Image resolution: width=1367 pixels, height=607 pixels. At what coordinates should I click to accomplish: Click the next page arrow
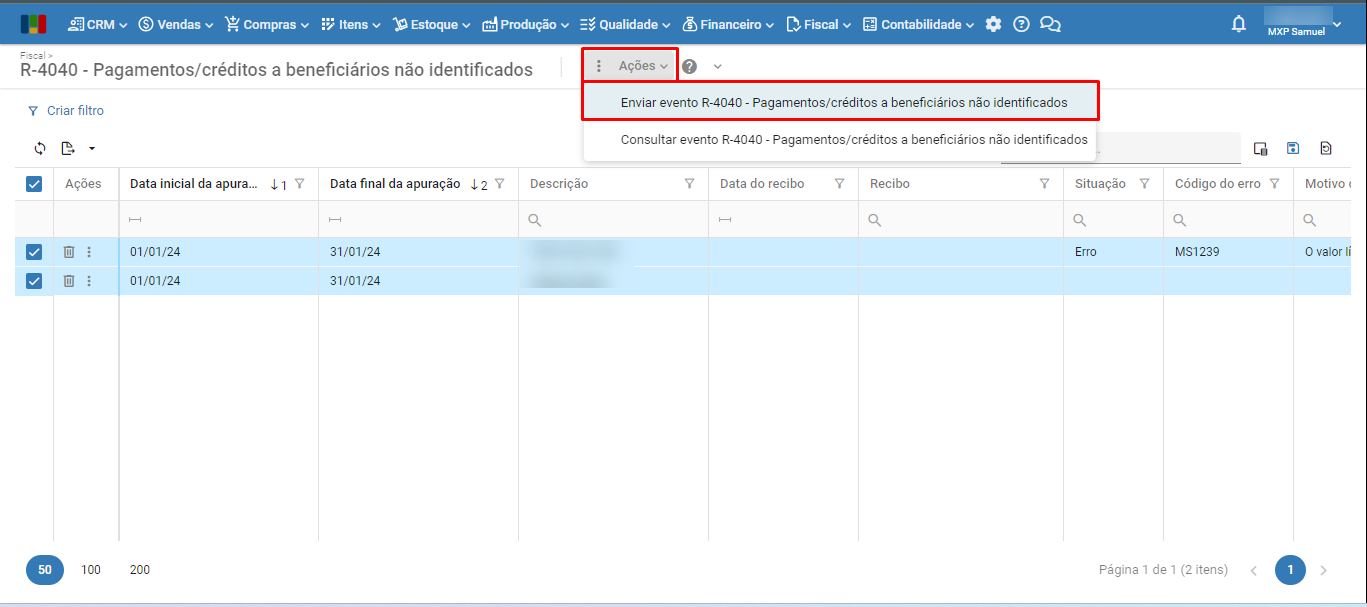(x=1324, y=570)
